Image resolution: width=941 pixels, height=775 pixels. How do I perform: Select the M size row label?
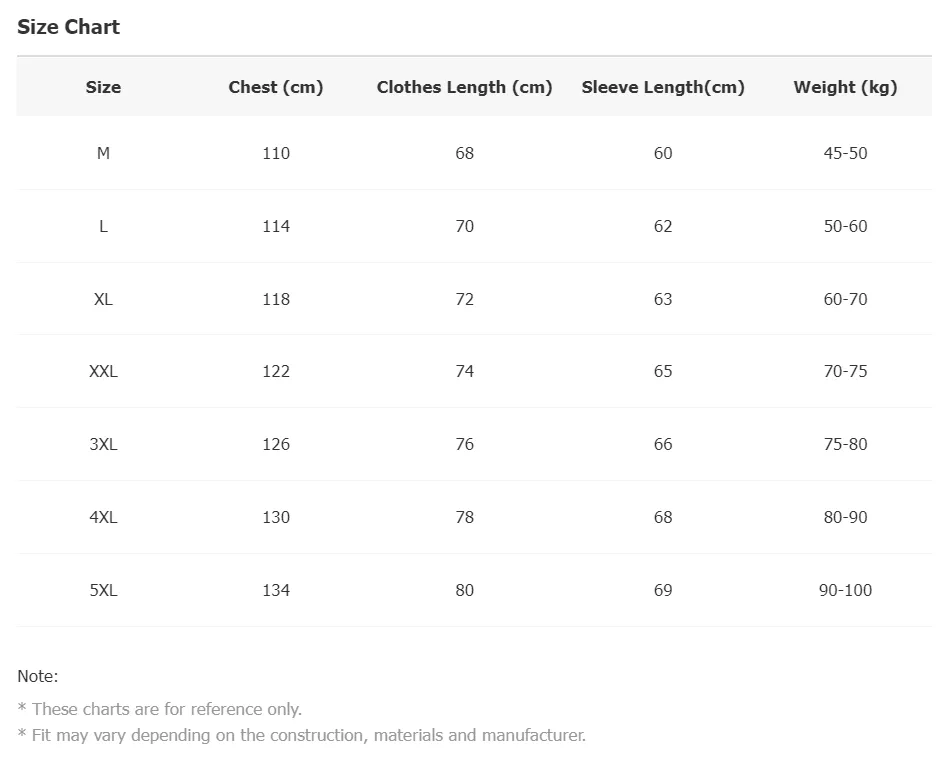(103, 153)
